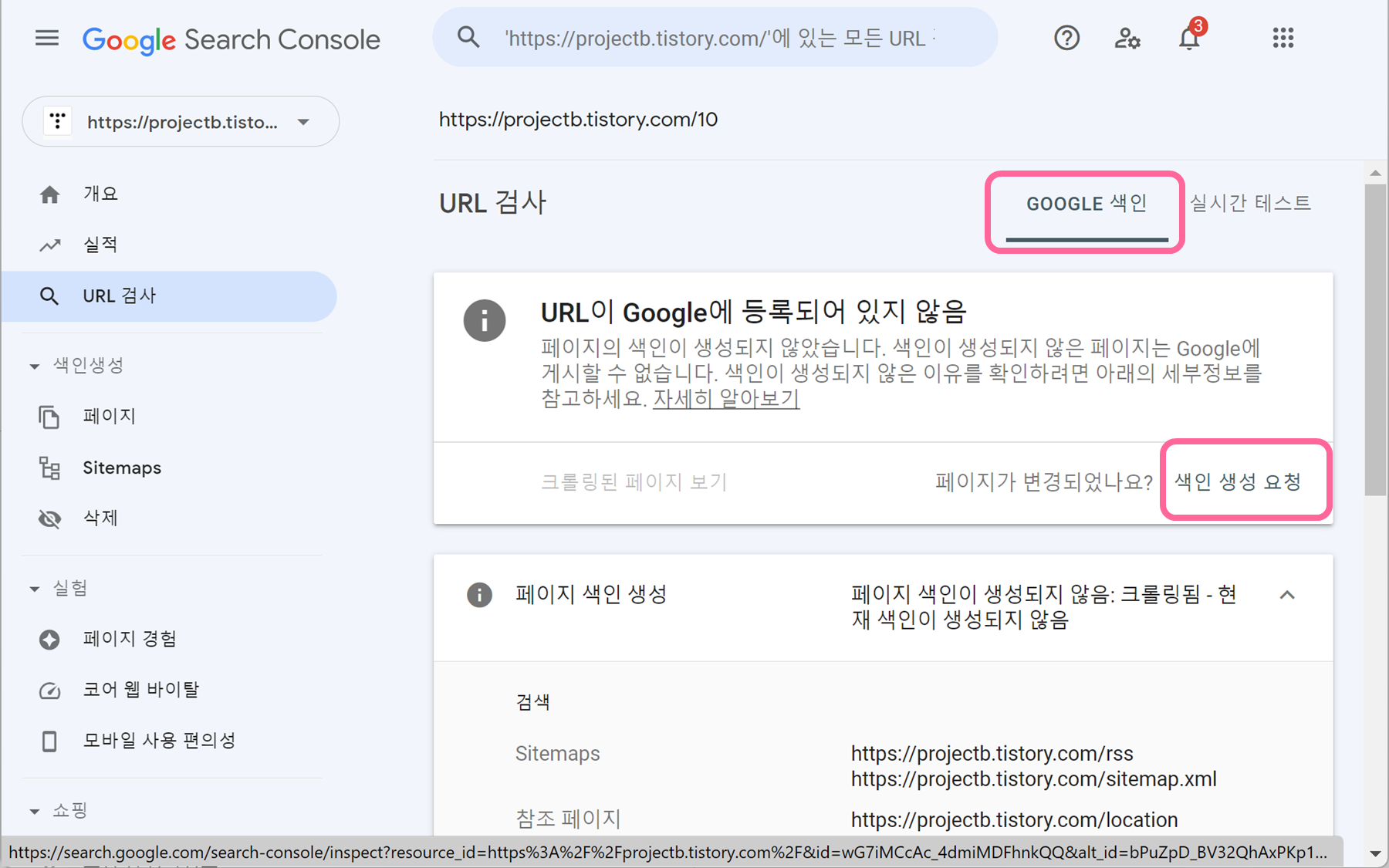Collapse the 색인생성 sidebar section

pos(35,366)
